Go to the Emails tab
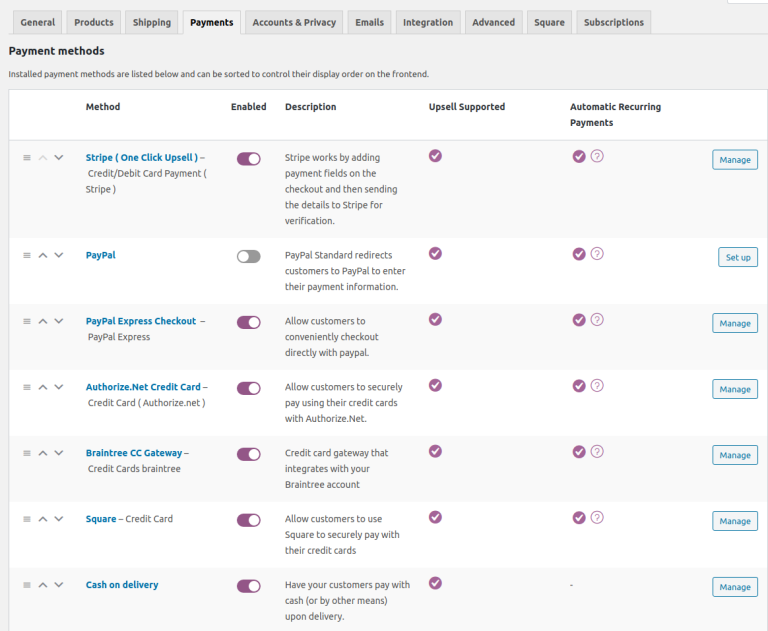This screenshot has width=768, height=631. [x=369, y=23]
